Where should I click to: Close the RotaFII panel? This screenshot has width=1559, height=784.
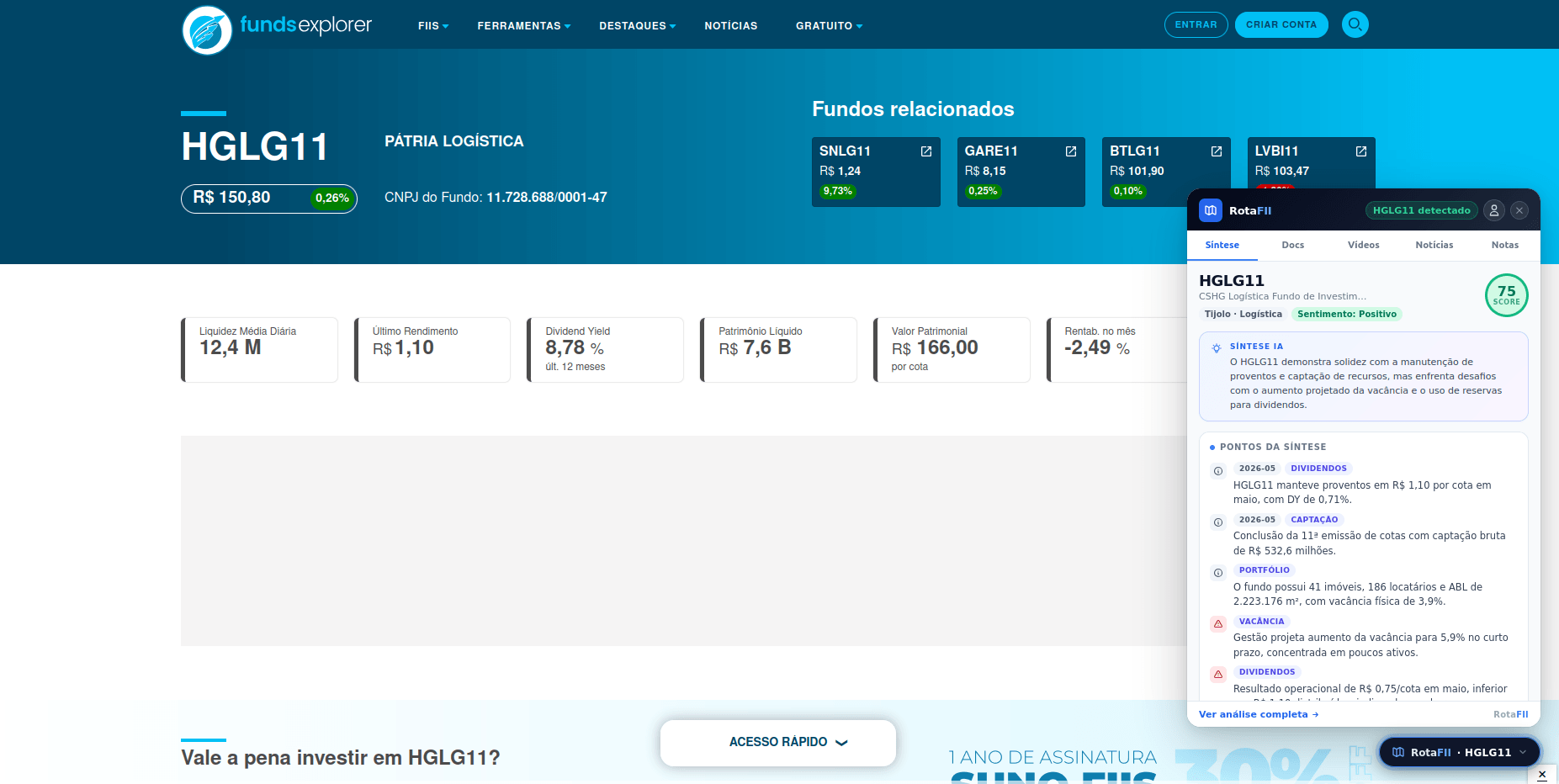(x=1519, y=210)
